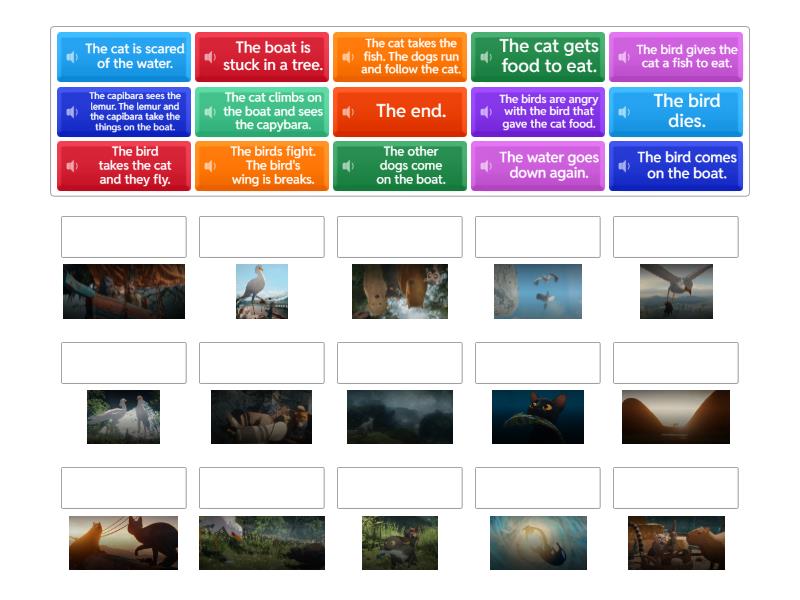Play audio for 'The cat is scared of the water'
Viewport: 800px width, 600px height.
pos(72,57)
